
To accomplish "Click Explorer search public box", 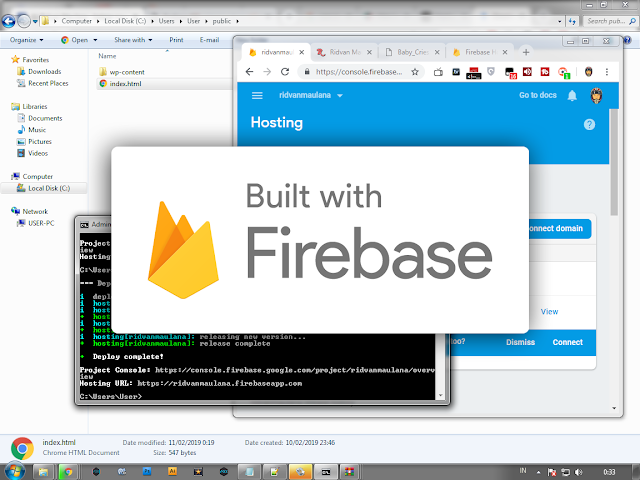I will [611, 21].
